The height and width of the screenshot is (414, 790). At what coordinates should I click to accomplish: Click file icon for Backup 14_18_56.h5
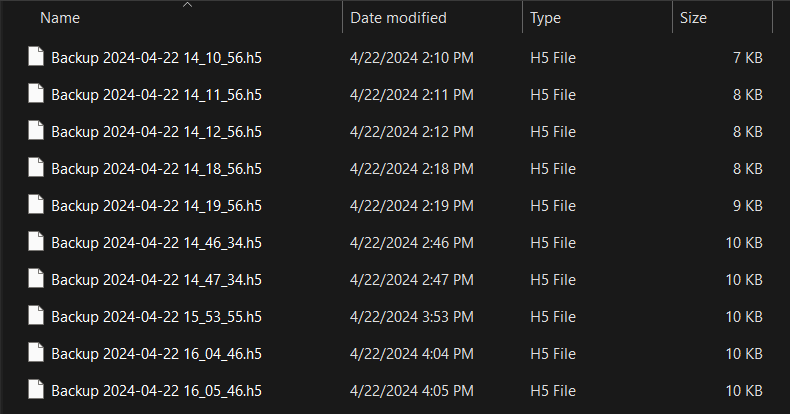click(37, 168)
